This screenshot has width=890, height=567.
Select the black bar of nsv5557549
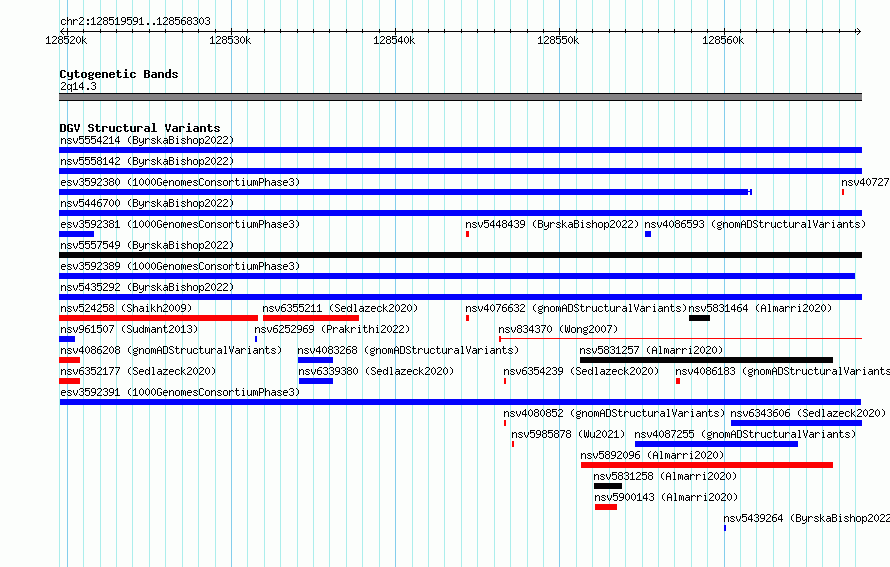[460, 255]
